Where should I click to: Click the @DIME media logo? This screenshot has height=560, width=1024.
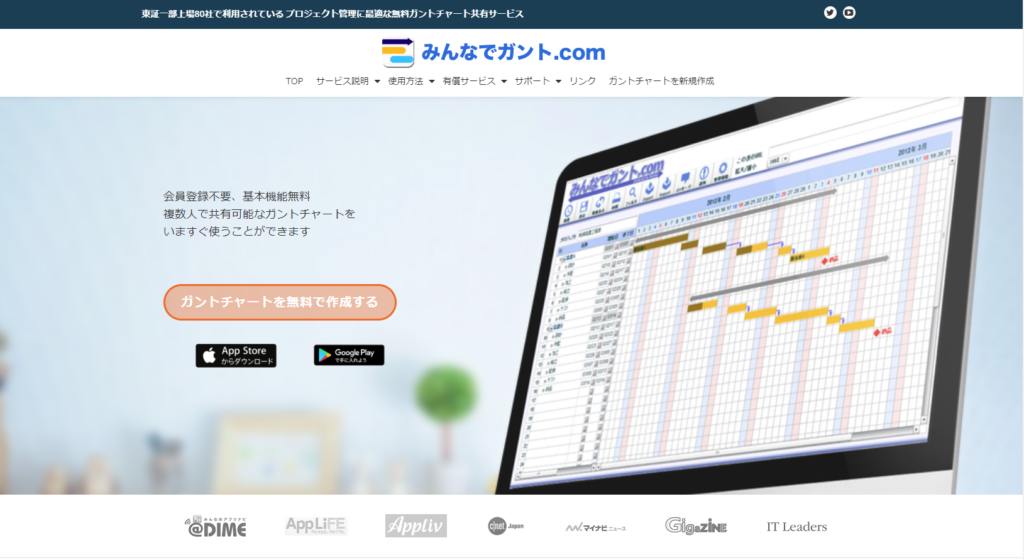(216, 526)
